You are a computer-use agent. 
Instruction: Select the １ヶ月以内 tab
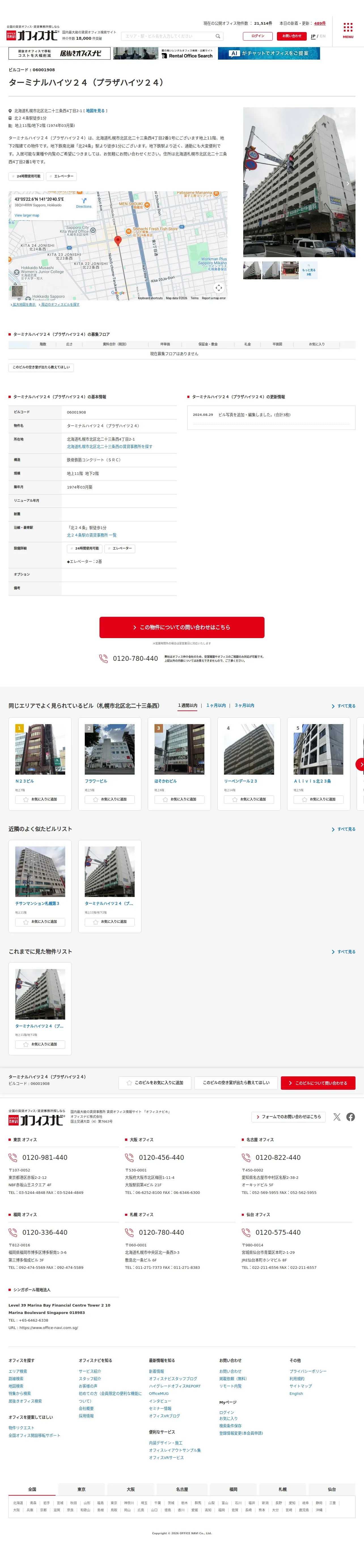point(216,705)
